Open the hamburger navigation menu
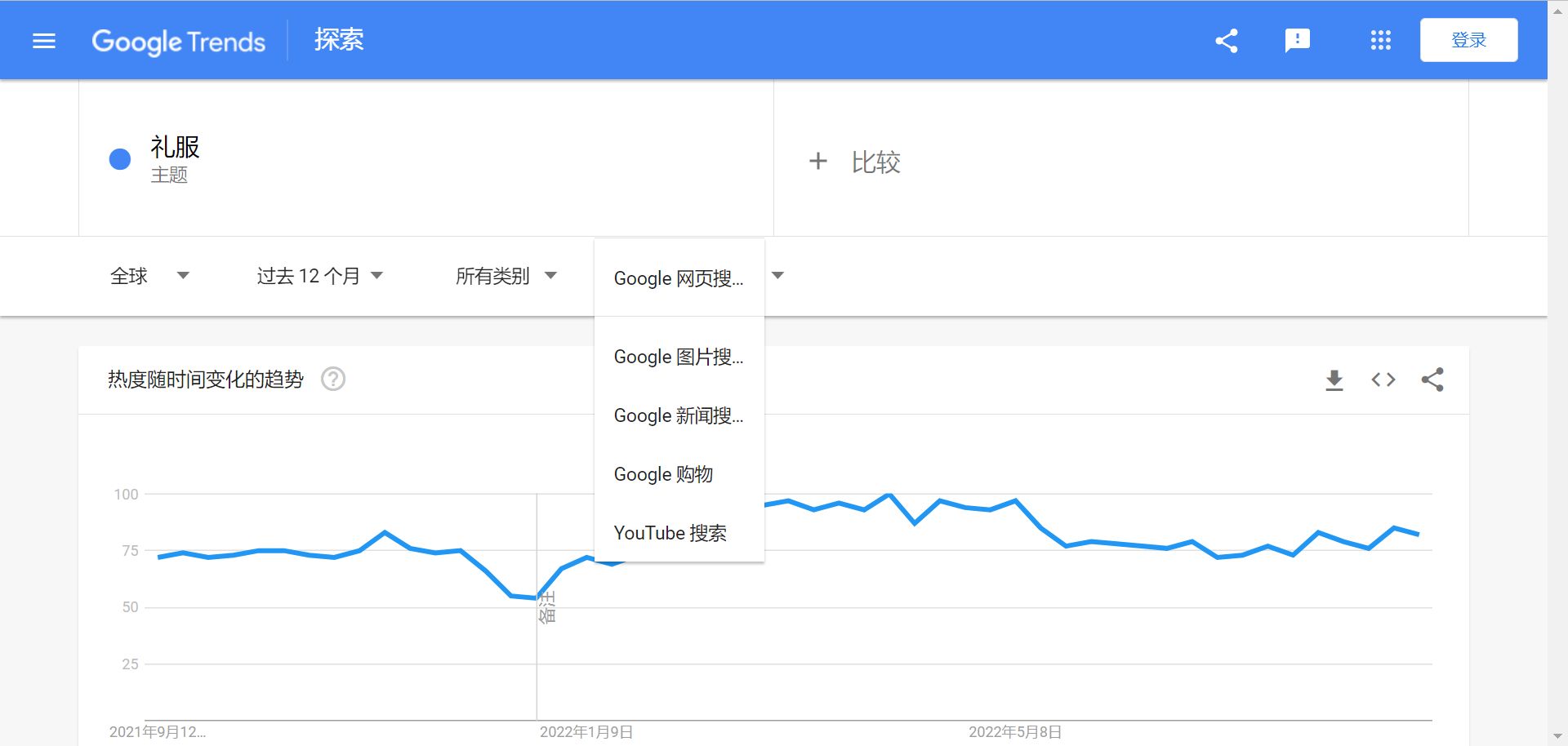Screen dimensions: 1568x746 (43, 40)
